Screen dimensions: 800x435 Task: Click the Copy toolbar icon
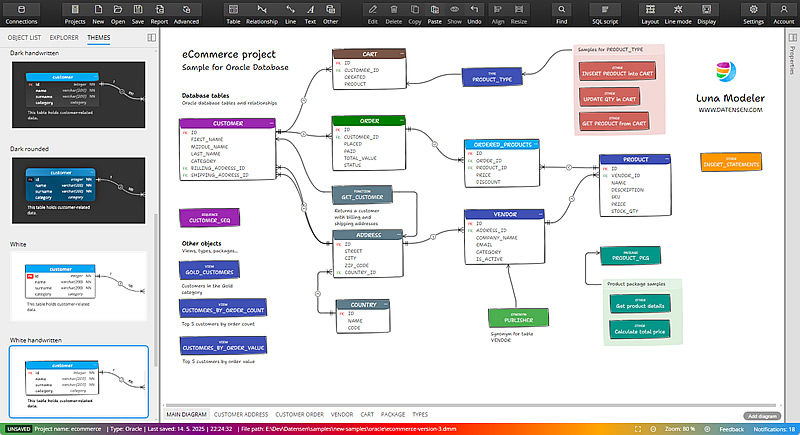(415, 14)
